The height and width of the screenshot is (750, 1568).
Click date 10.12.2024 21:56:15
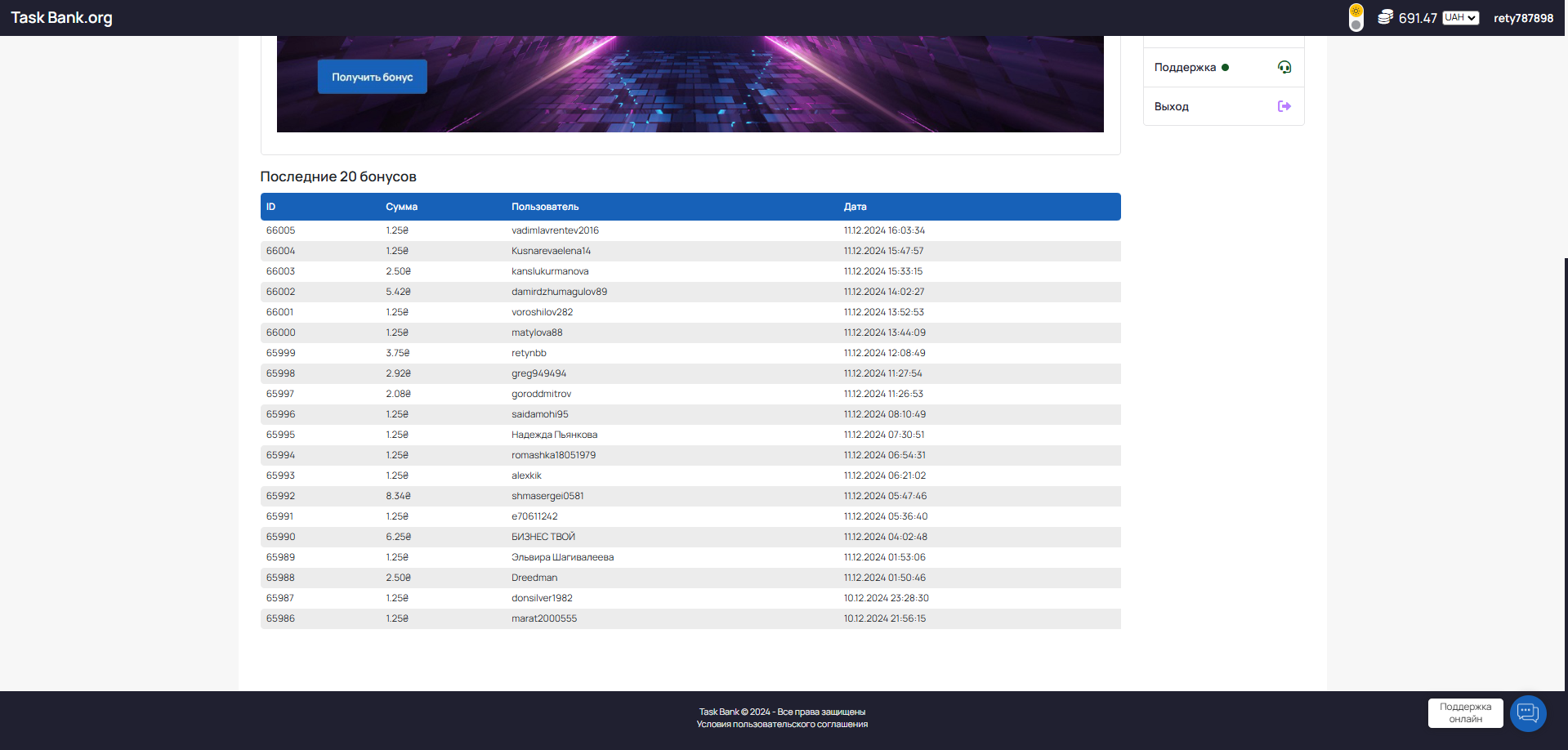(884, 618)
